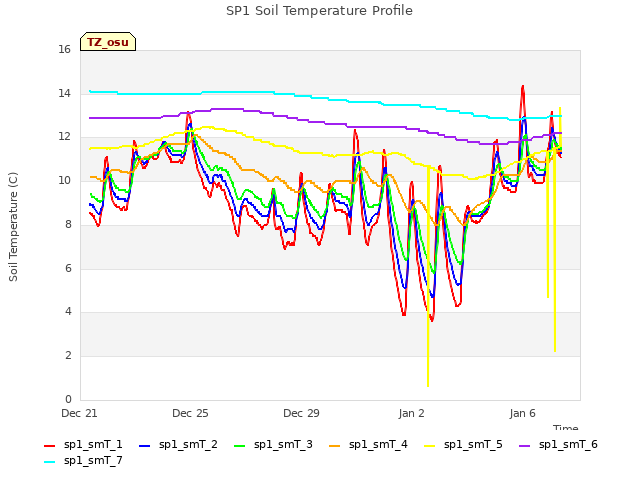Screen dimensions: 640x480
Task: Click the Jan 2 x-axis tick label
Action: pos(411,413)
